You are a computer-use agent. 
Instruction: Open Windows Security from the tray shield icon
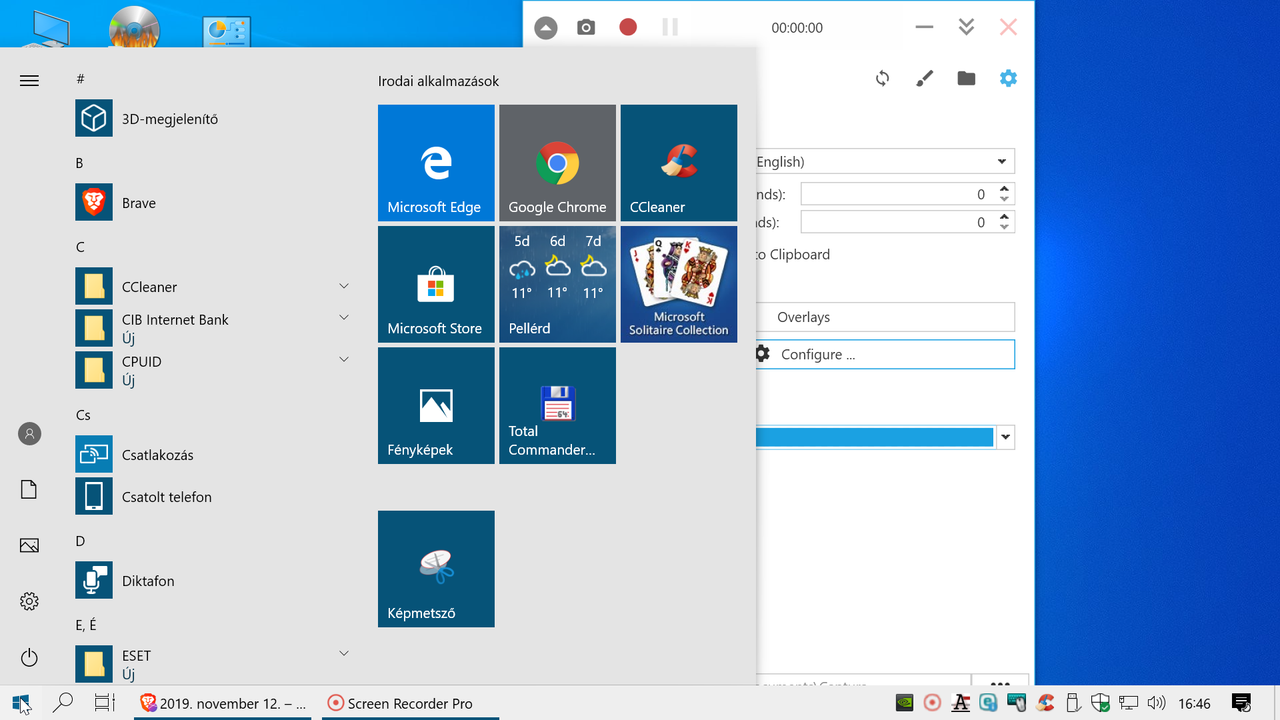click(x=1099, y=703)
